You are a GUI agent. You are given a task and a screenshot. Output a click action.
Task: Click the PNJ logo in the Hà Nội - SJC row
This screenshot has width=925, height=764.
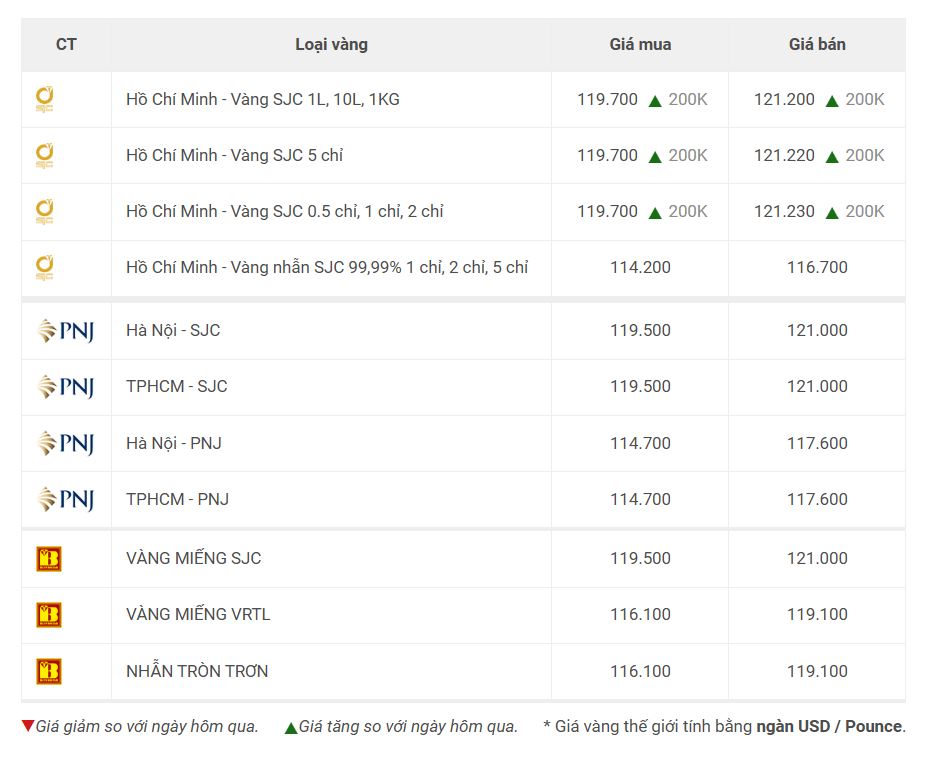click(65, 330)
